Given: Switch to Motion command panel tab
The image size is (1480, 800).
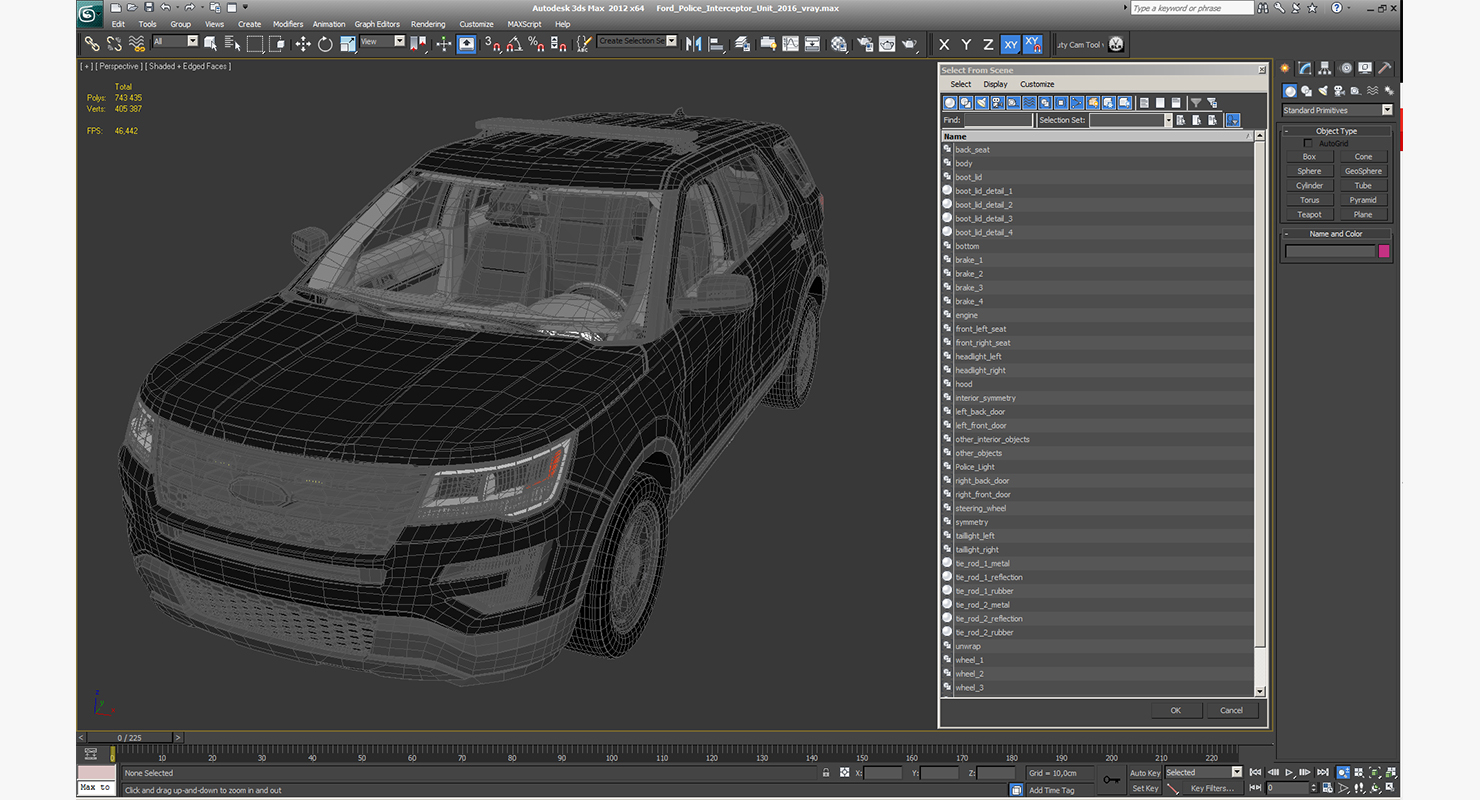Looking at the screenshot, I should pos(1346,68).
